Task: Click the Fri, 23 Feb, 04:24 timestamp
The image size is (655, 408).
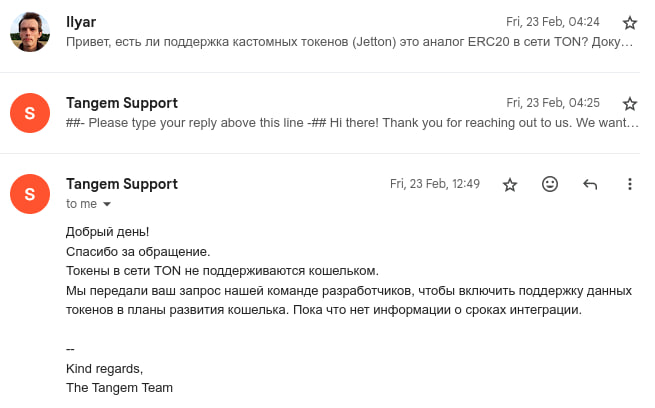Action: click(553, 22)
